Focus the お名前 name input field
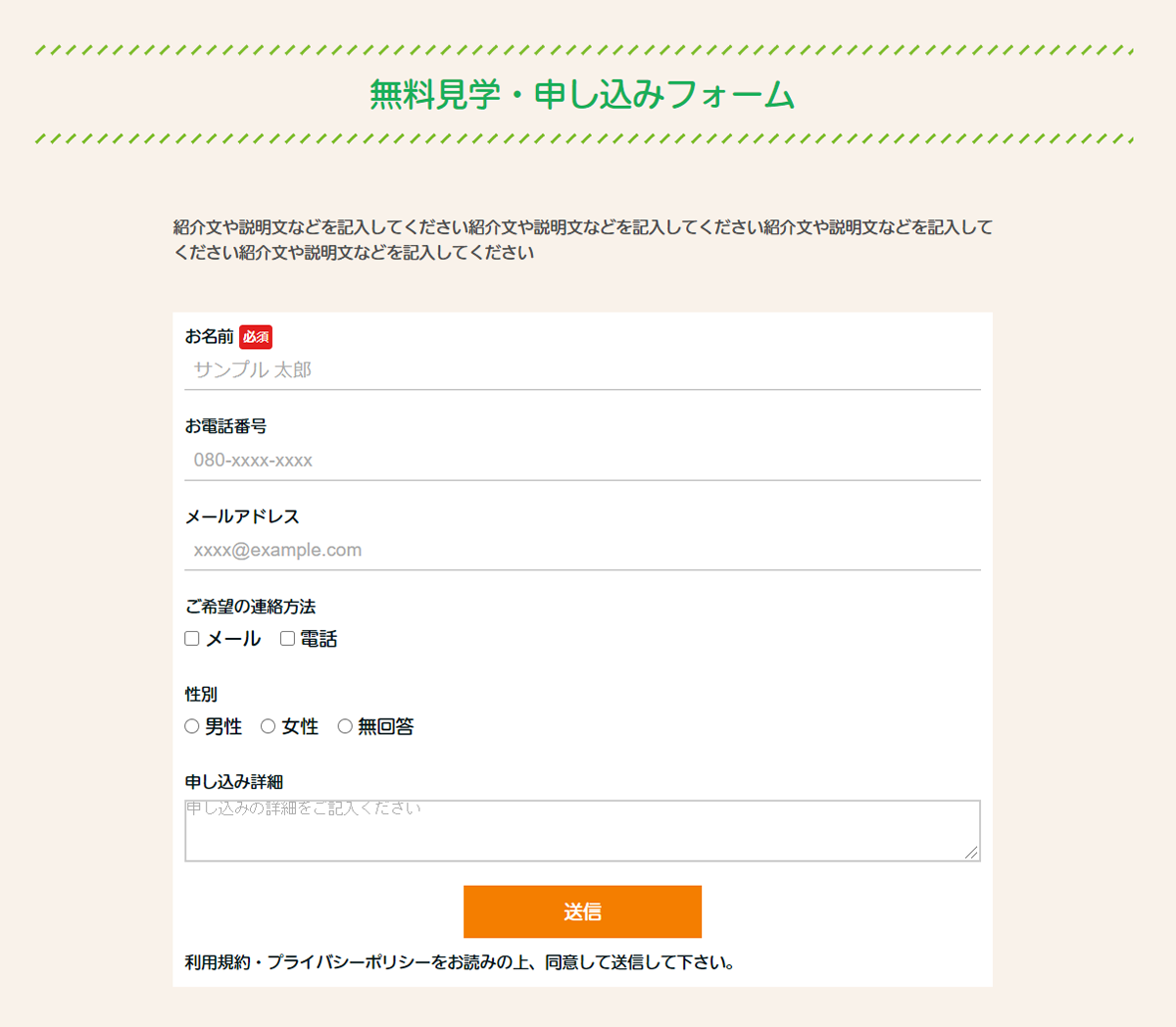 pyautogui.click(x=582, y=370)
